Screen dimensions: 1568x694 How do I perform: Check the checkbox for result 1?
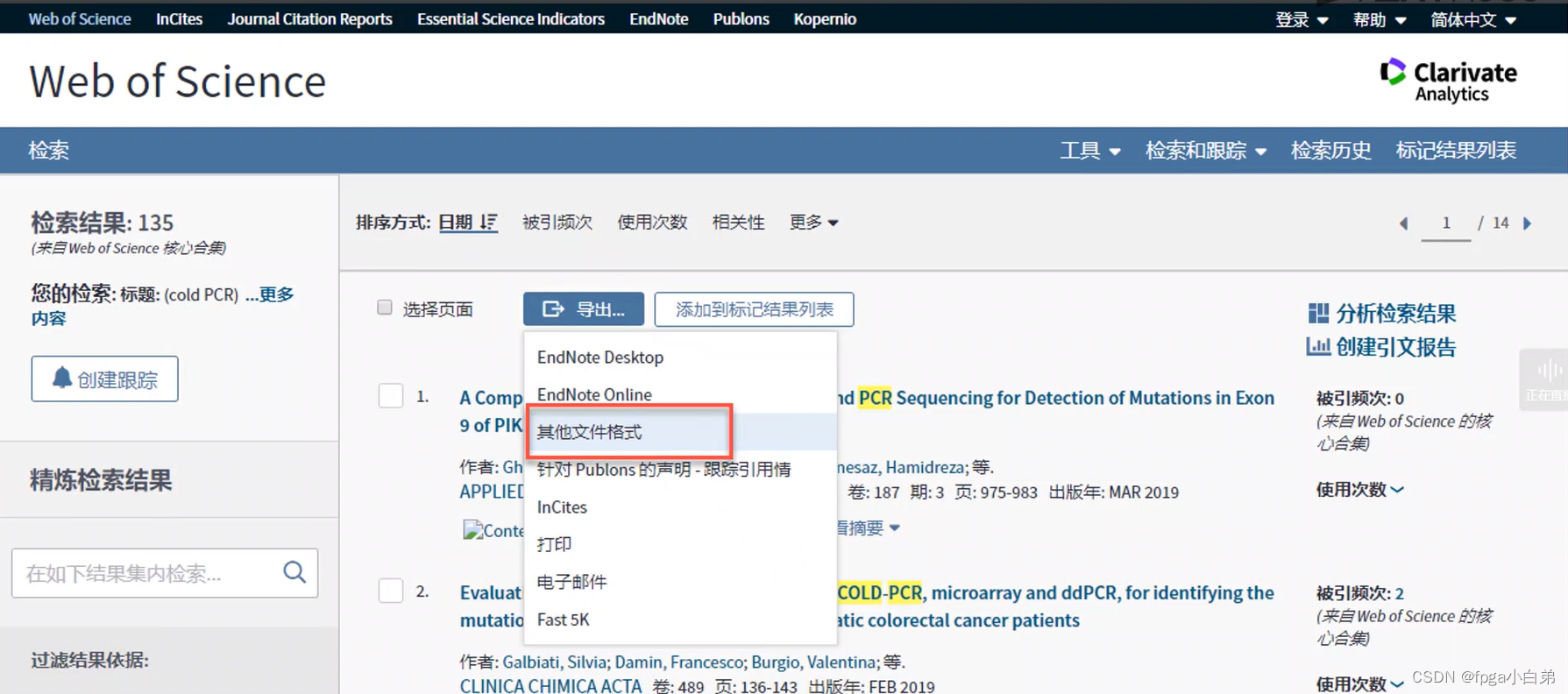[391, 395]
